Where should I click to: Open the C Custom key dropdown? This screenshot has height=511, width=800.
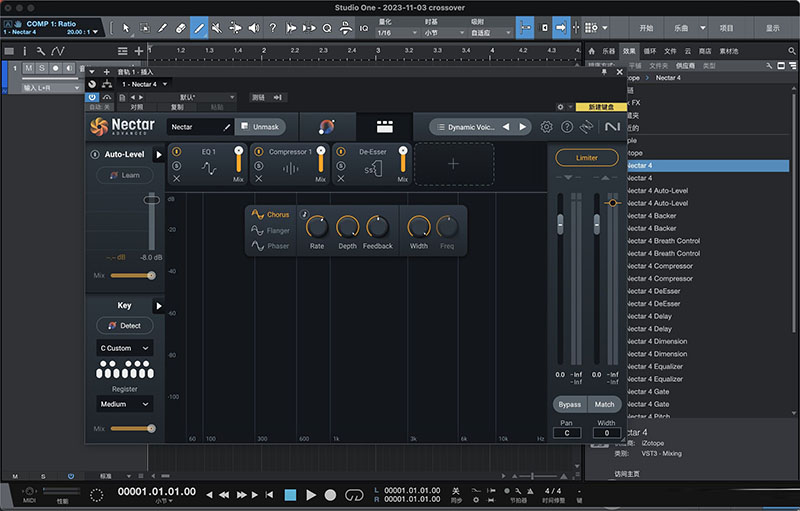tap(124, 348)
